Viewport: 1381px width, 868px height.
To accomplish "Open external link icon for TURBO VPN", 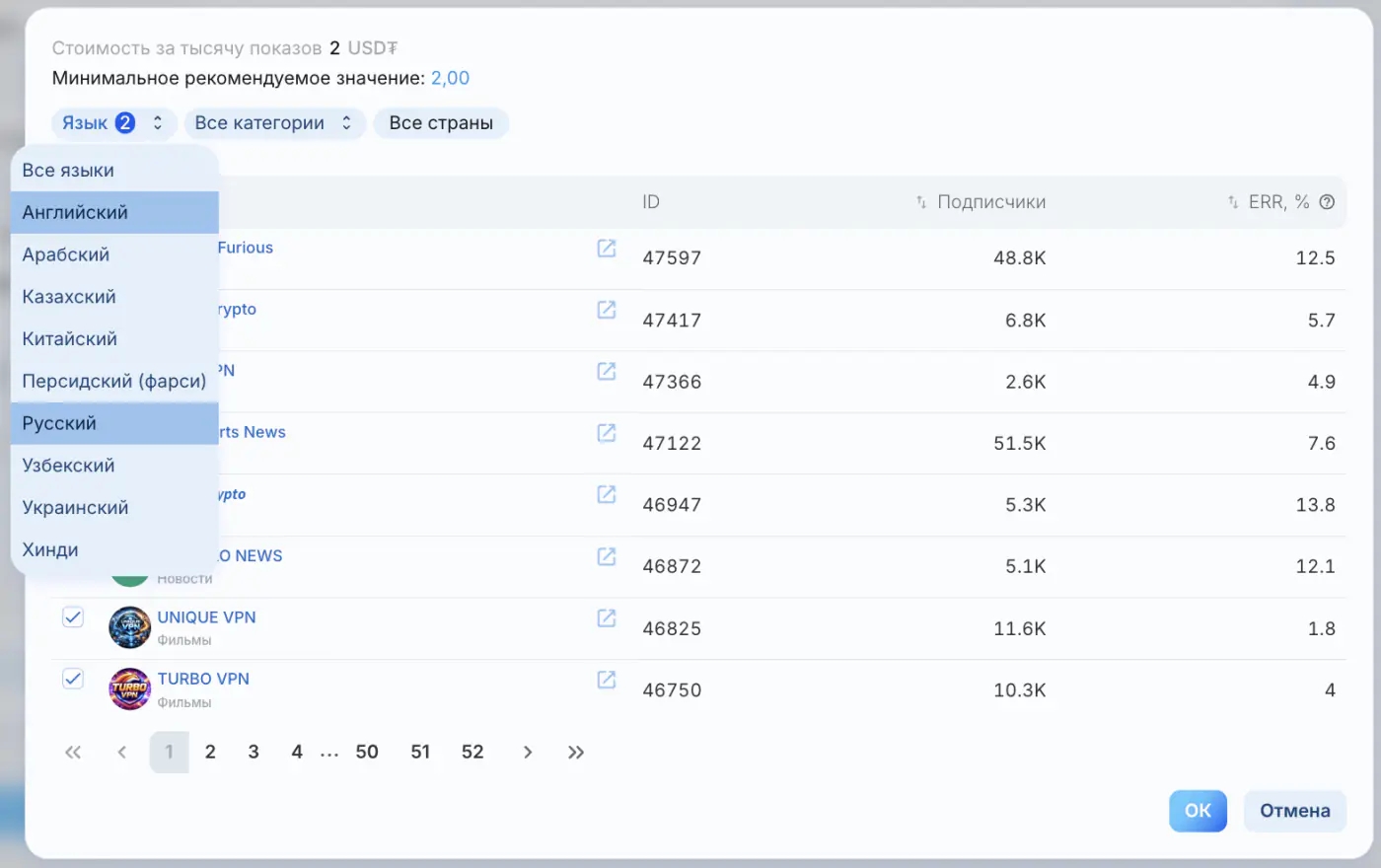I will [607, 680].
